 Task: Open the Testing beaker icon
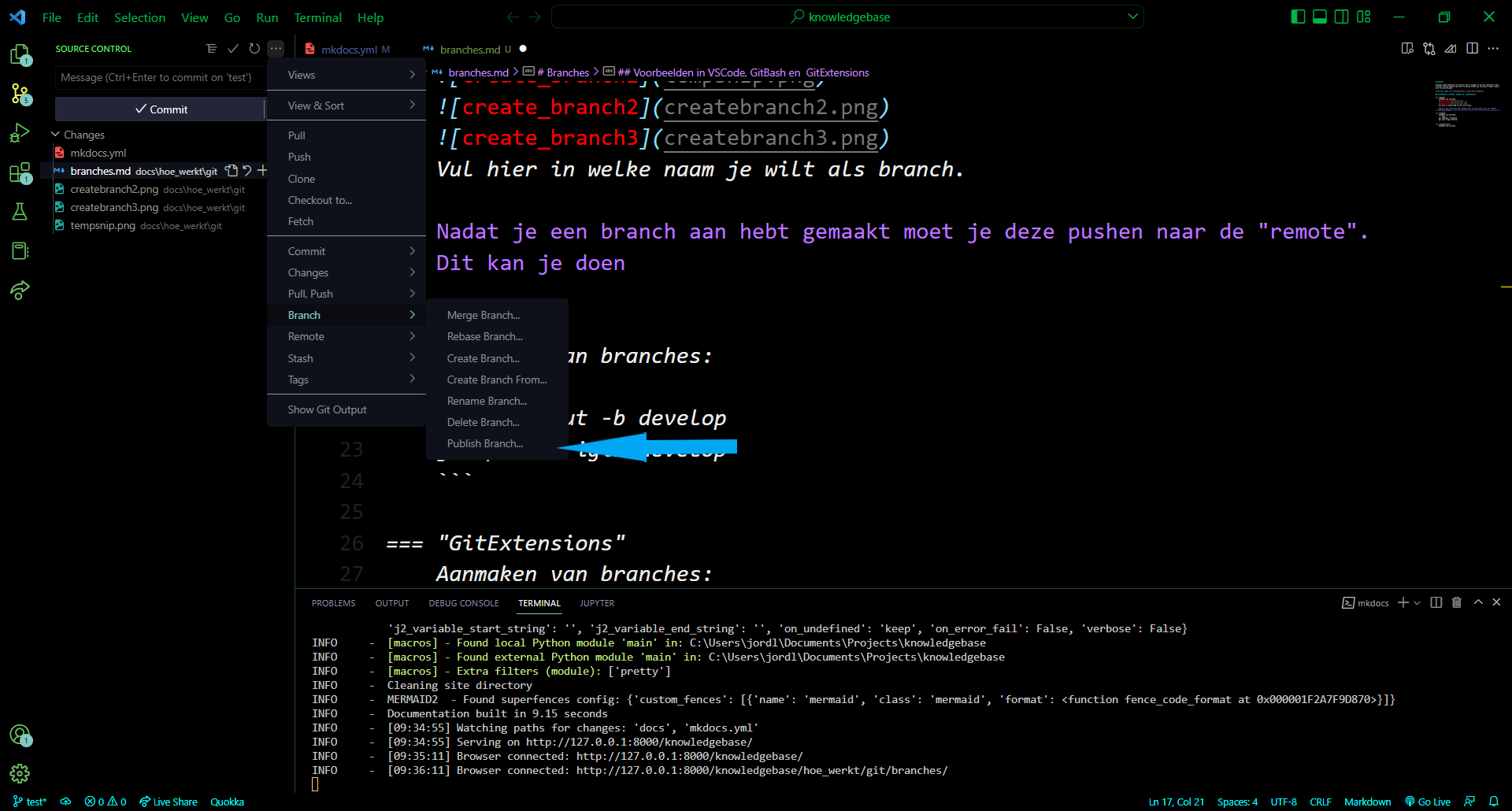pyautogui.click(x=20, y=211)
